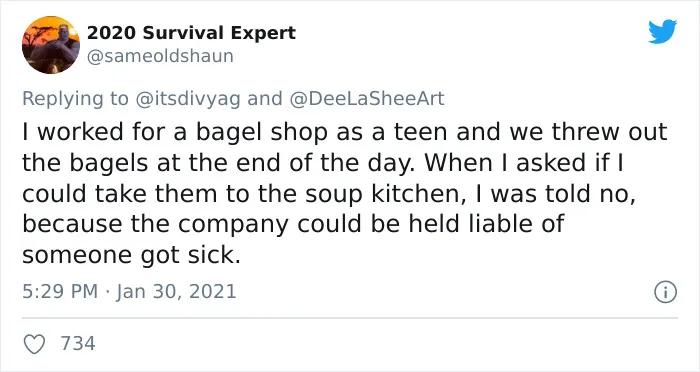Click the final line 'someone got sick.'

(131, 255)
